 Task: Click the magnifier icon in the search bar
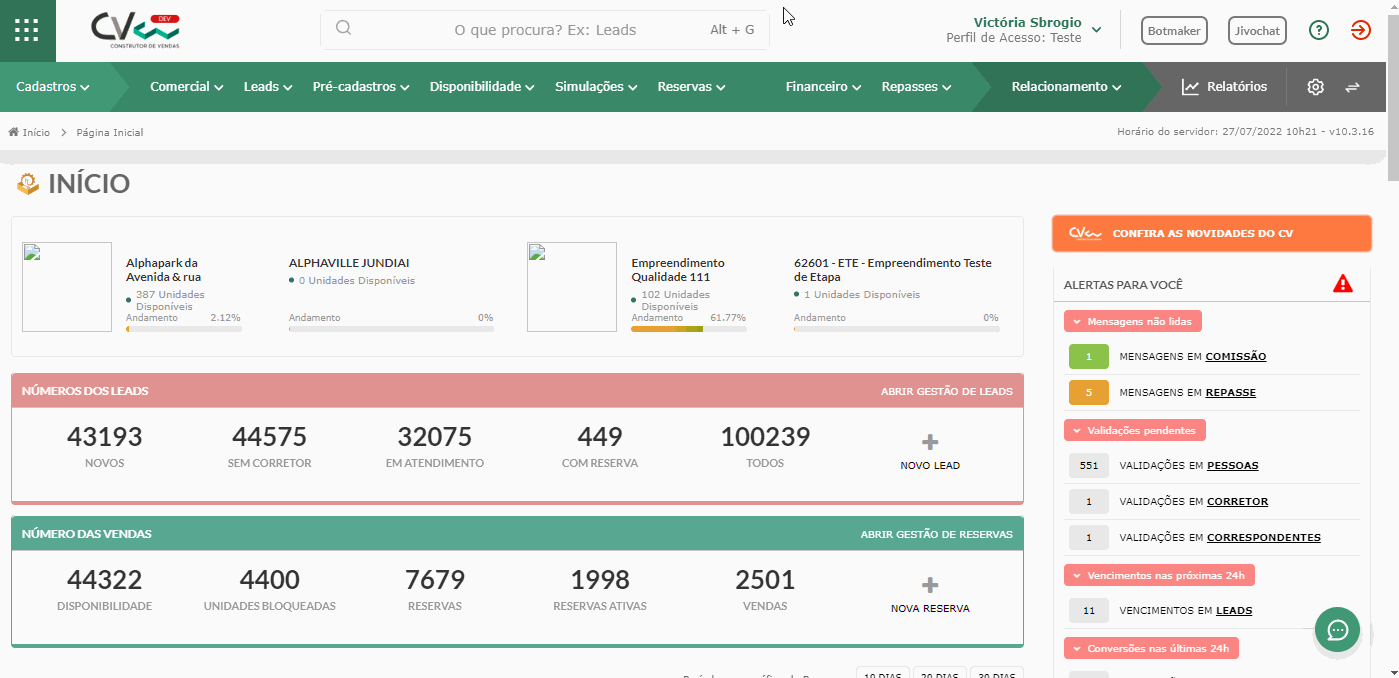tap(343, 28)
